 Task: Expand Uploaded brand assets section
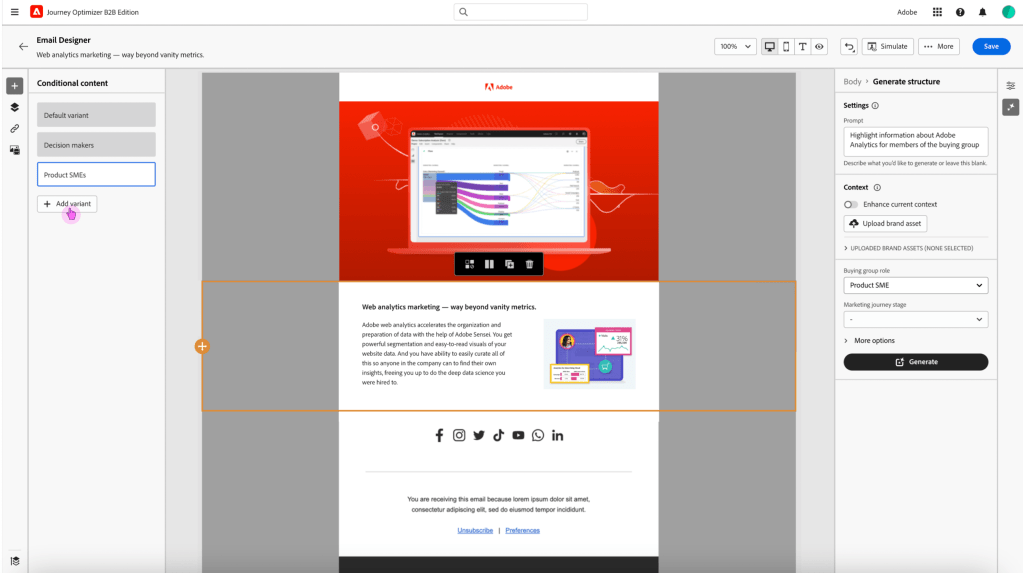coord(908,248)
